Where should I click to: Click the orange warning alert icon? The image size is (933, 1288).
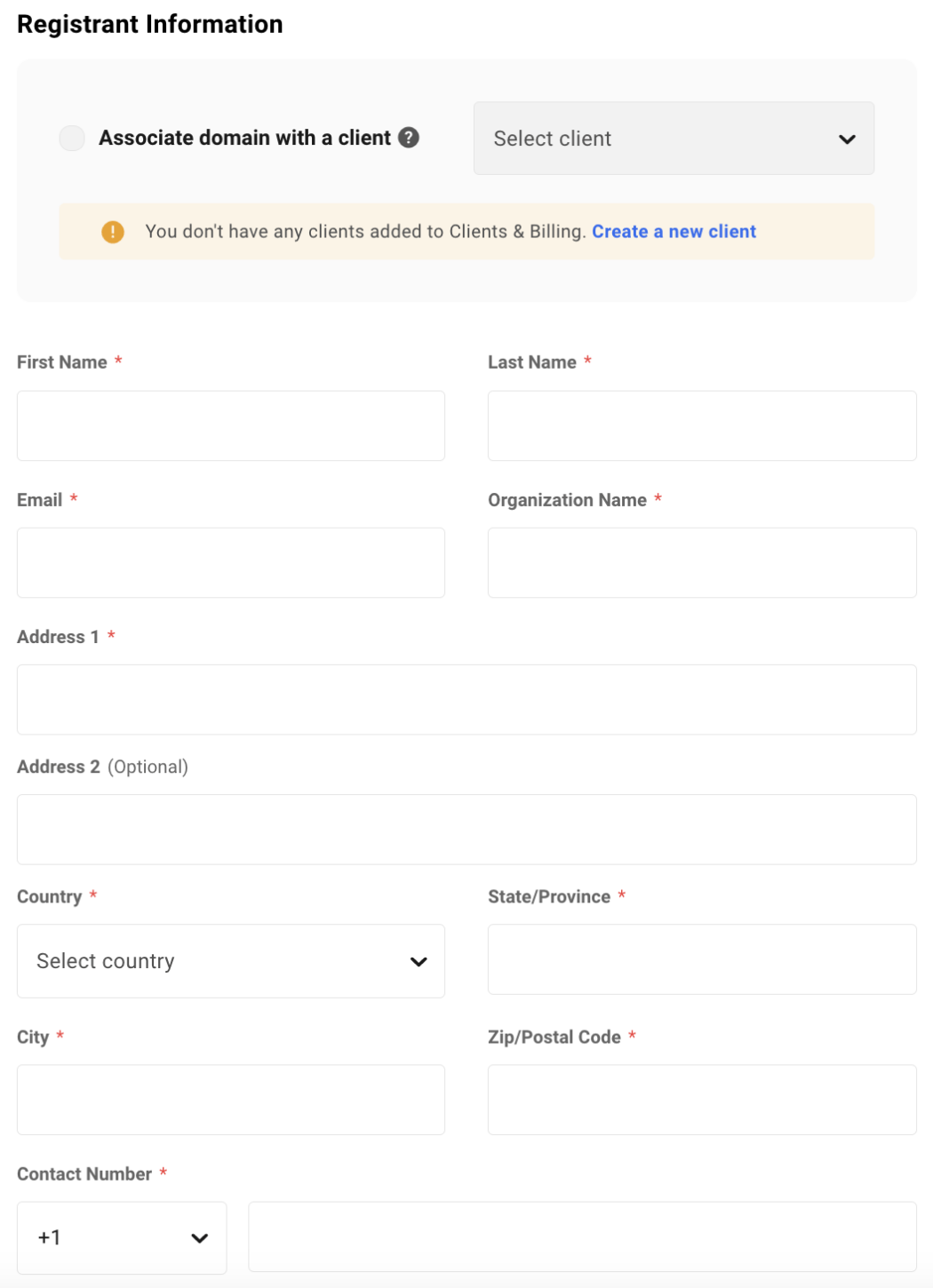point(113,232)
